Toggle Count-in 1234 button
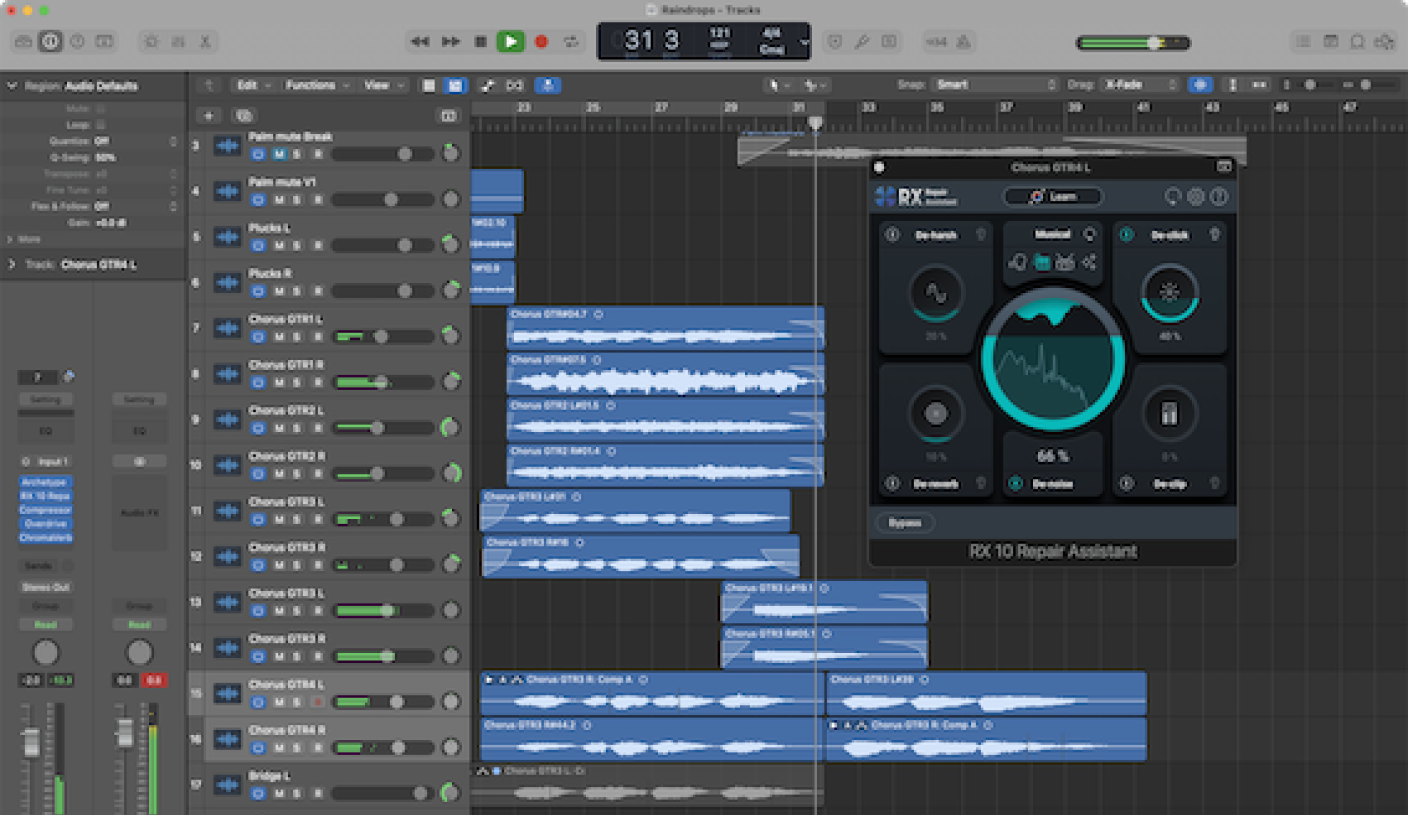The image size is (1408, 815). (x=935, y=42)
